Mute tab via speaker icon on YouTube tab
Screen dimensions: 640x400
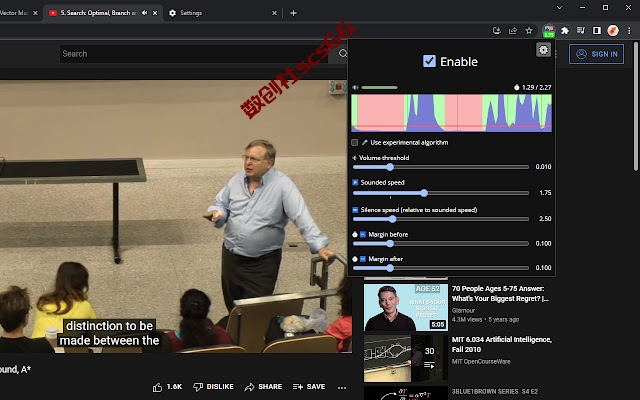[144, 13]
